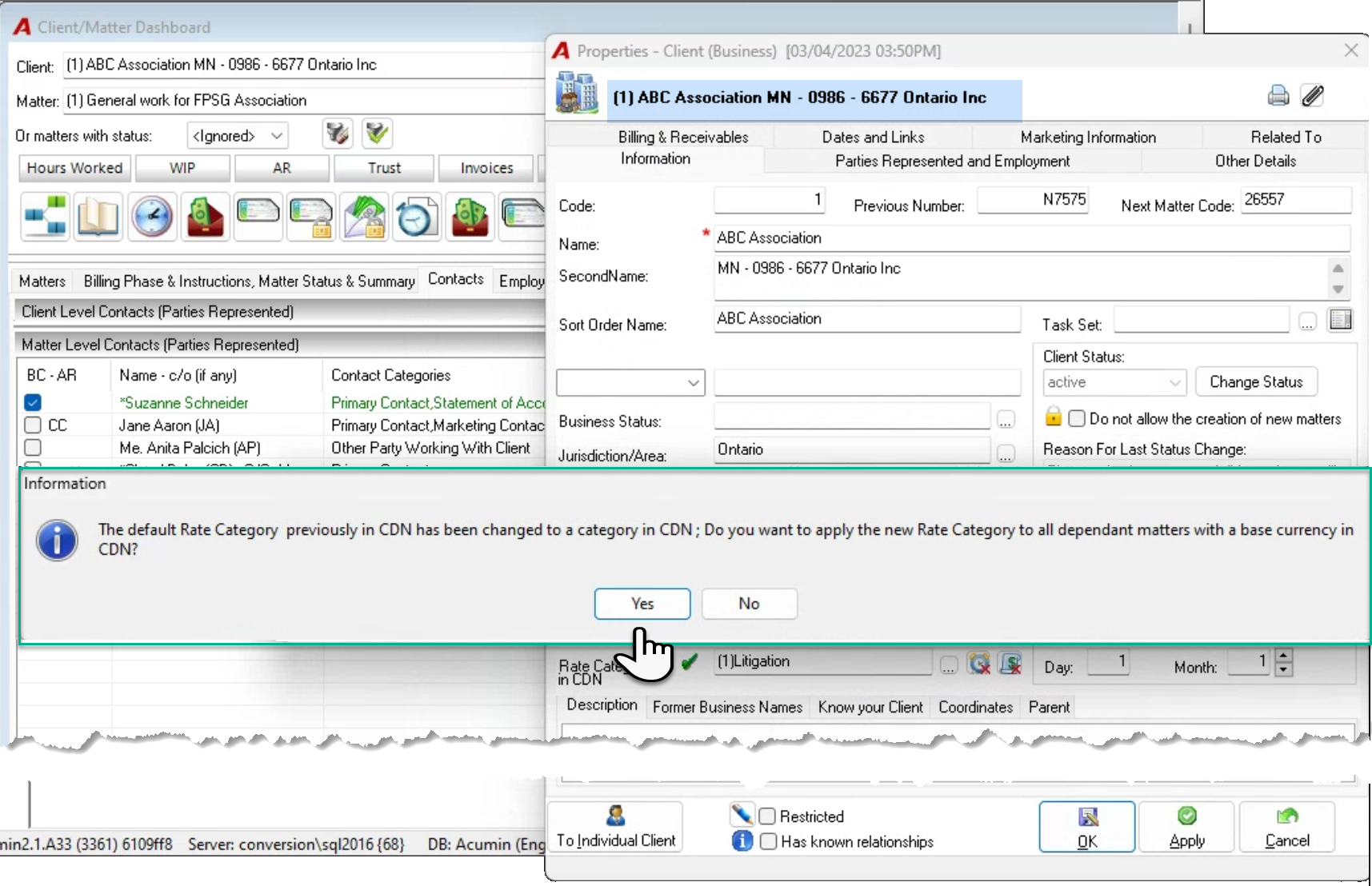Apply the matter filter with the funnel-checkmark icon
The width and height of the screenshot is (1372, 886).
click(x=377, y=134)
